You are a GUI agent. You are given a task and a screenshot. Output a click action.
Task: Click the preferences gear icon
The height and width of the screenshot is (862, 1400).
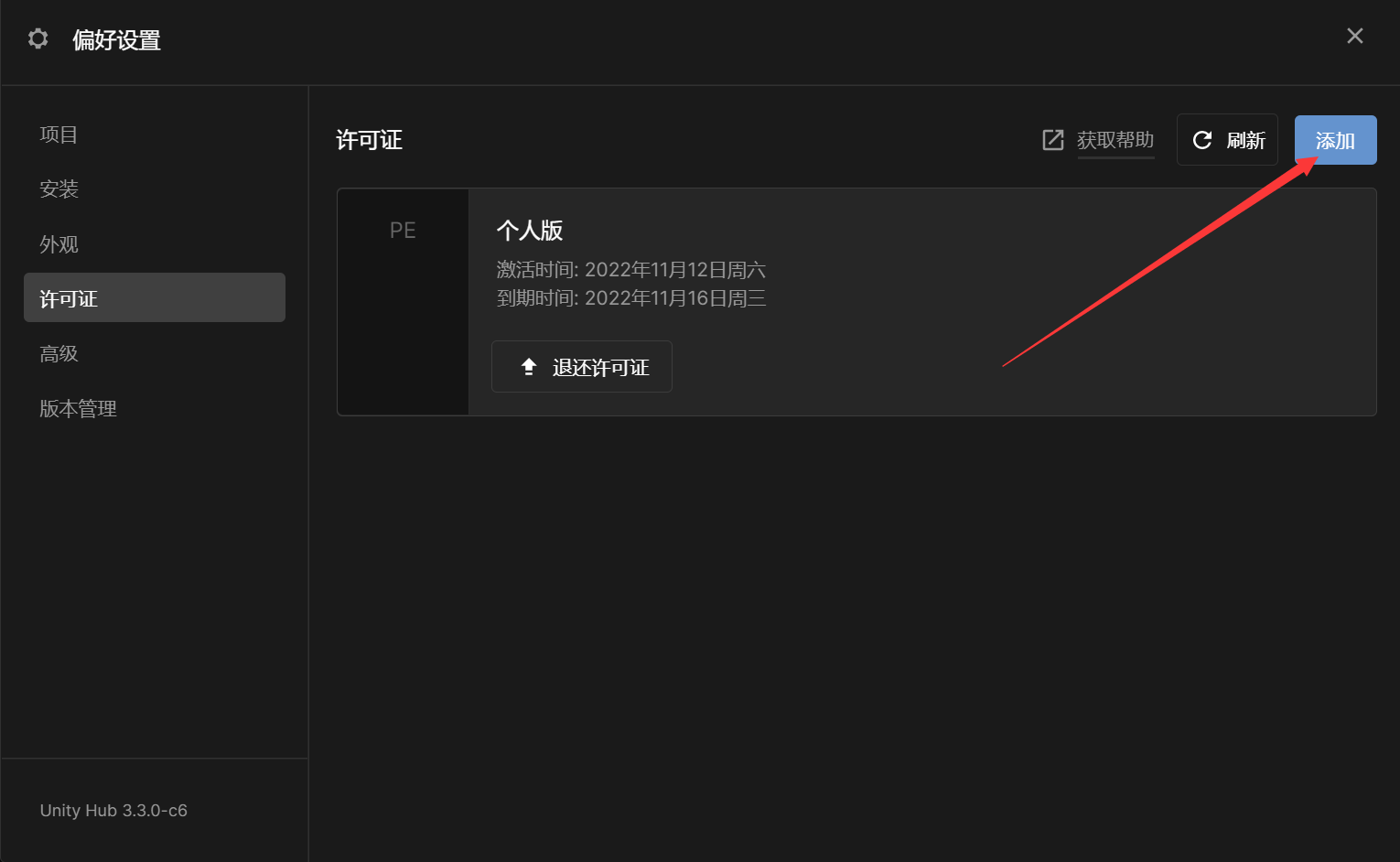(x=38, y=38)
